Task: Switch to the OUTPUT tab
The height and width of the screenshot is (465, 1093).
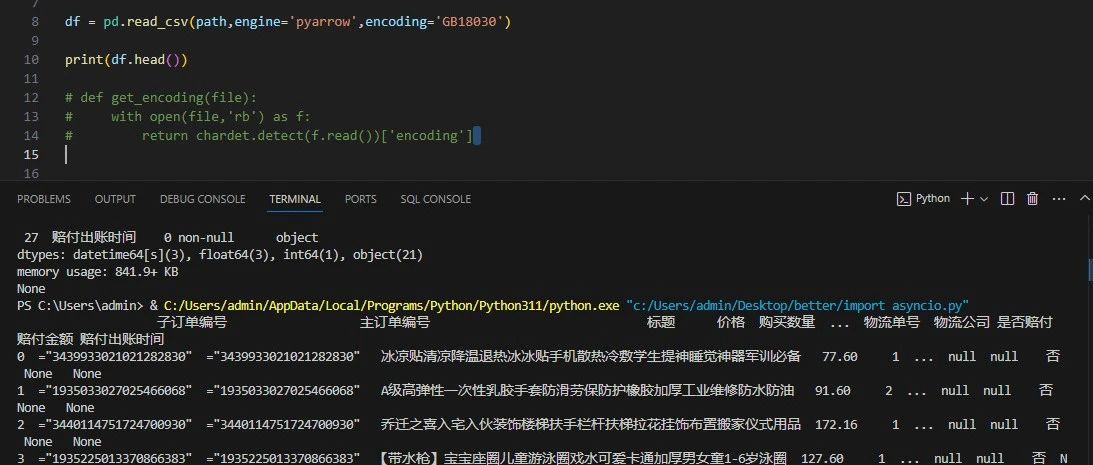Action: 115,199
